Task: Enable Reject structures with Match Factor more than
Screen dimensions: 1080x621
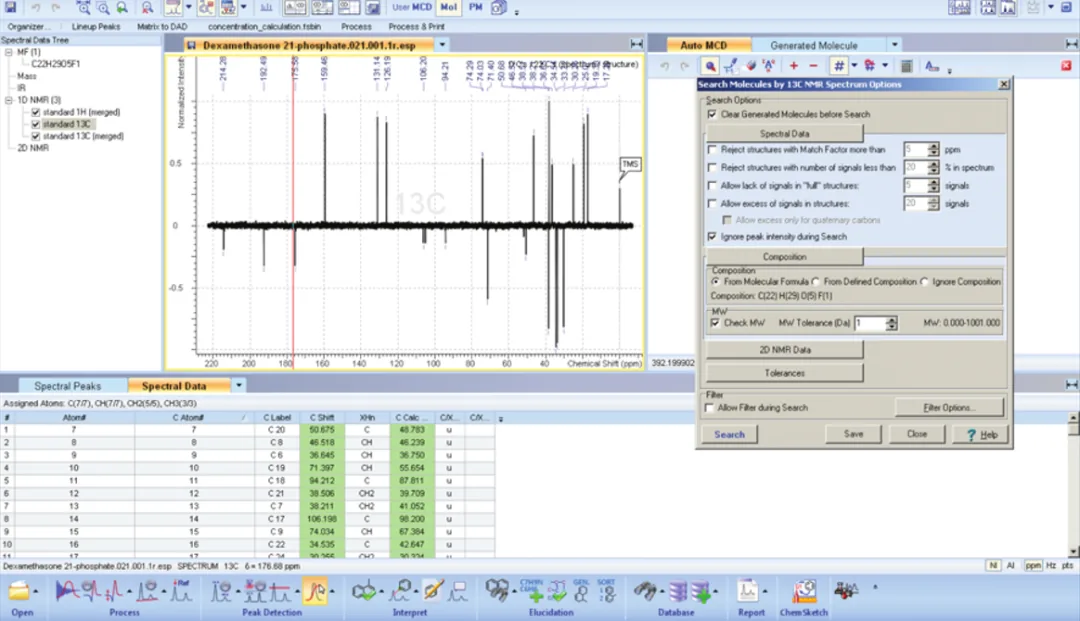Action: point(712,149)
